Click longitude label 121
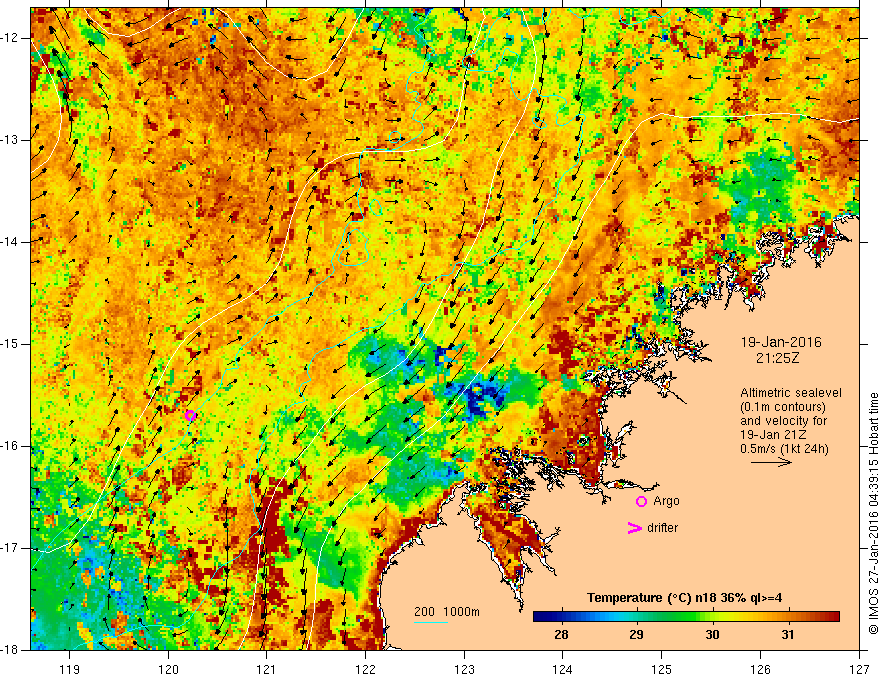 (x=267, y=669)
